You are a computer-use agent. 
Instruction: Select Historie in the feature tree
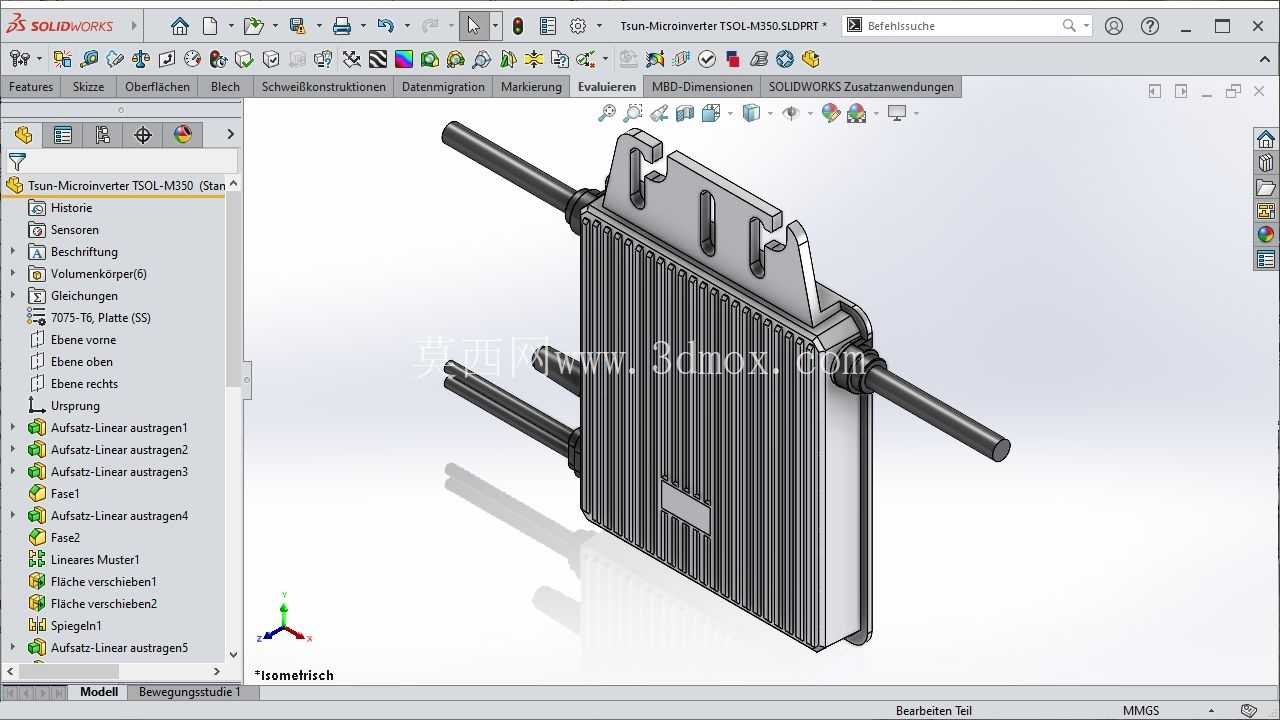[71, 208]
